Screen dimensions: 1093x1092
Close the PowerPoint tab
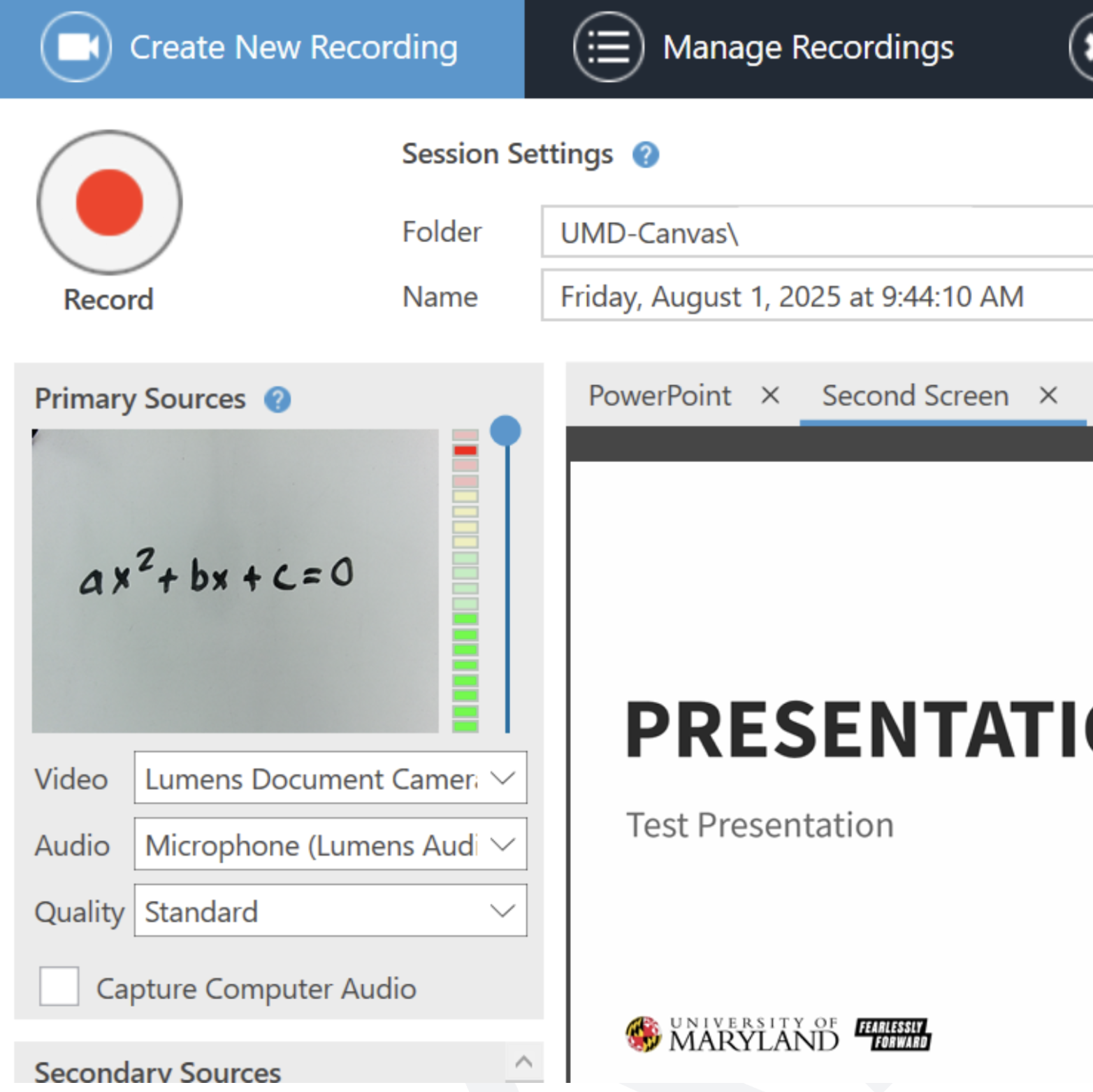(770, 396)
